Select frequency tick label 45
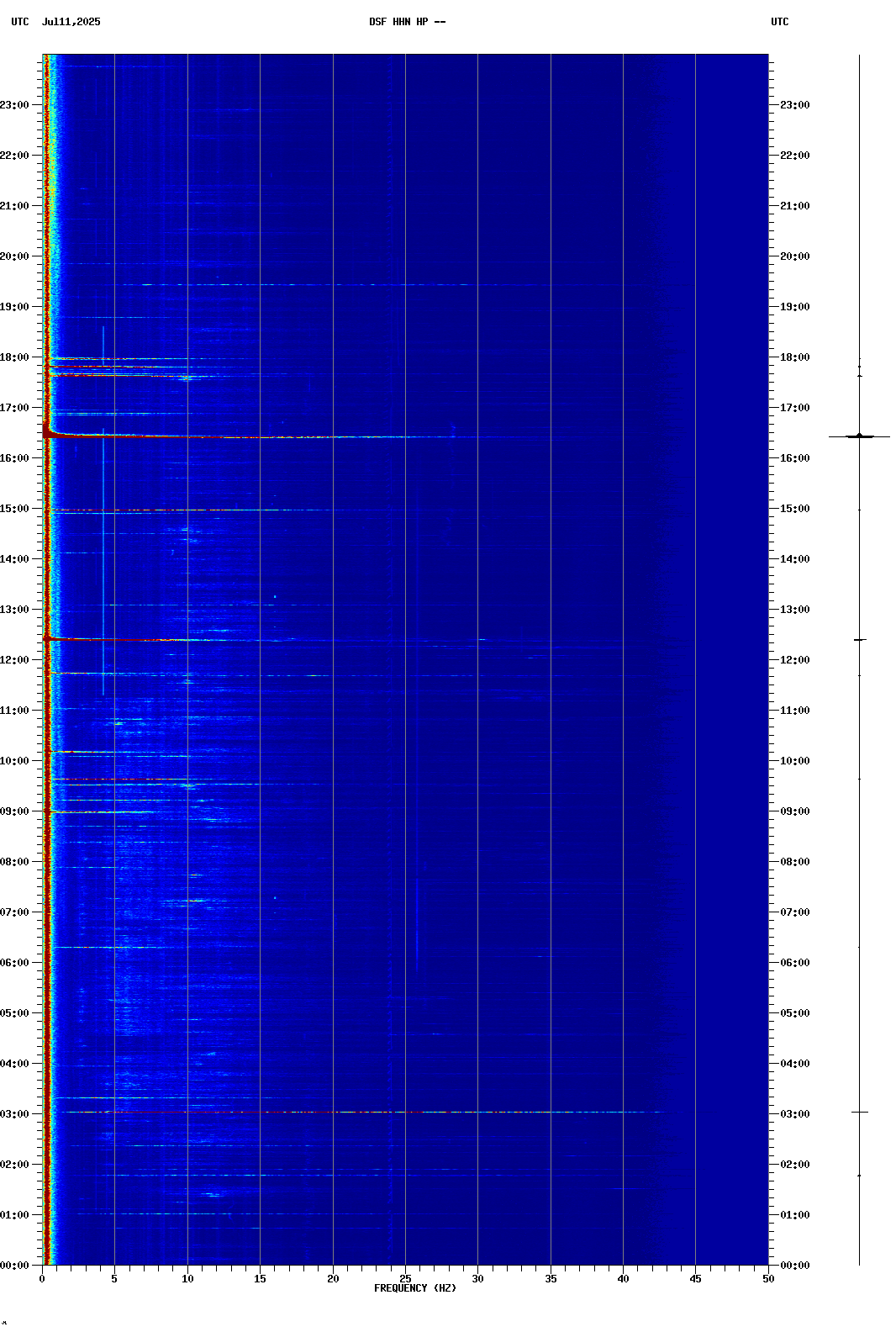896x1332 pixels. tap(695, 1279)
